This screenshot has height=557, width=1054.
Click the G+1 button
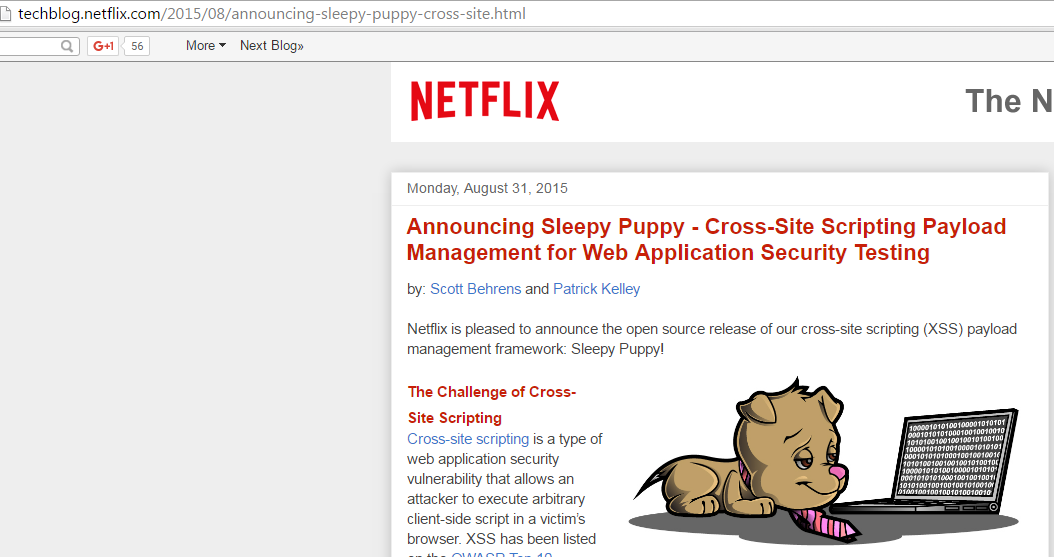pos(103,46)
